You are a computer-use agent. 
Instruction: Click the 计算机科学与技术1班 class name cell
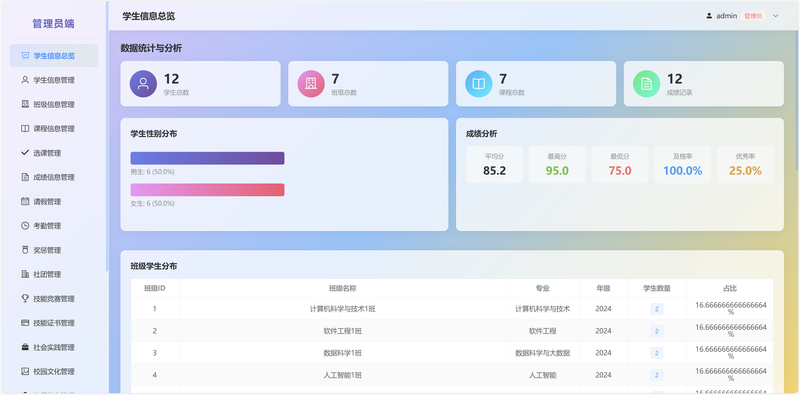(x=342, y=309)
